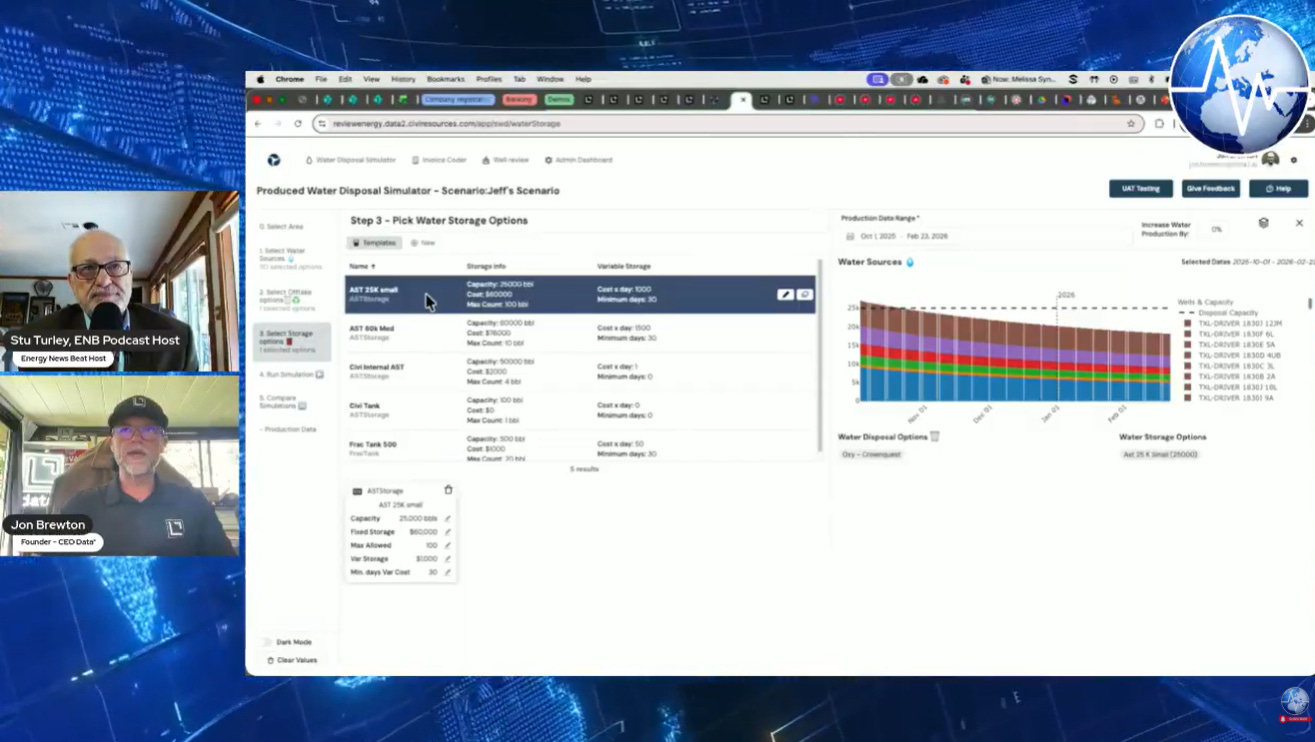
Task: Click the user avatar in the header
Action: 1270,159
